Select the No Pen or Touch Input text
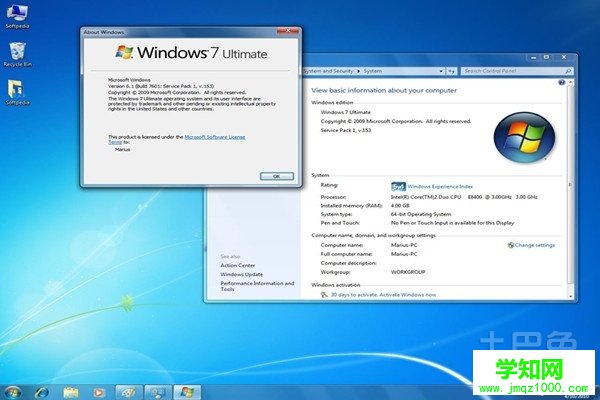Image resolution: width=600 pixels, height=400 pixels. 452,223
